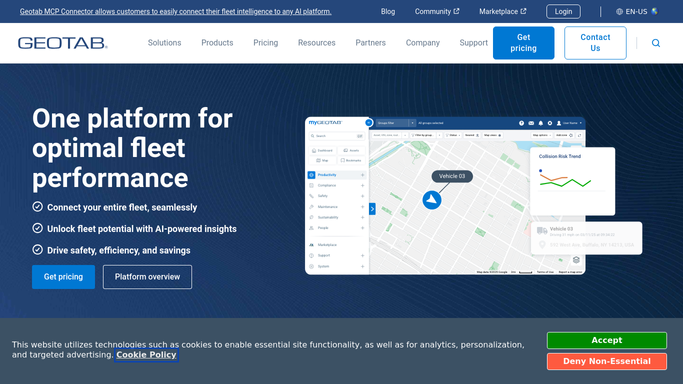Open the Partners menu
683x384 pixels.
click(x=370, y=43)
